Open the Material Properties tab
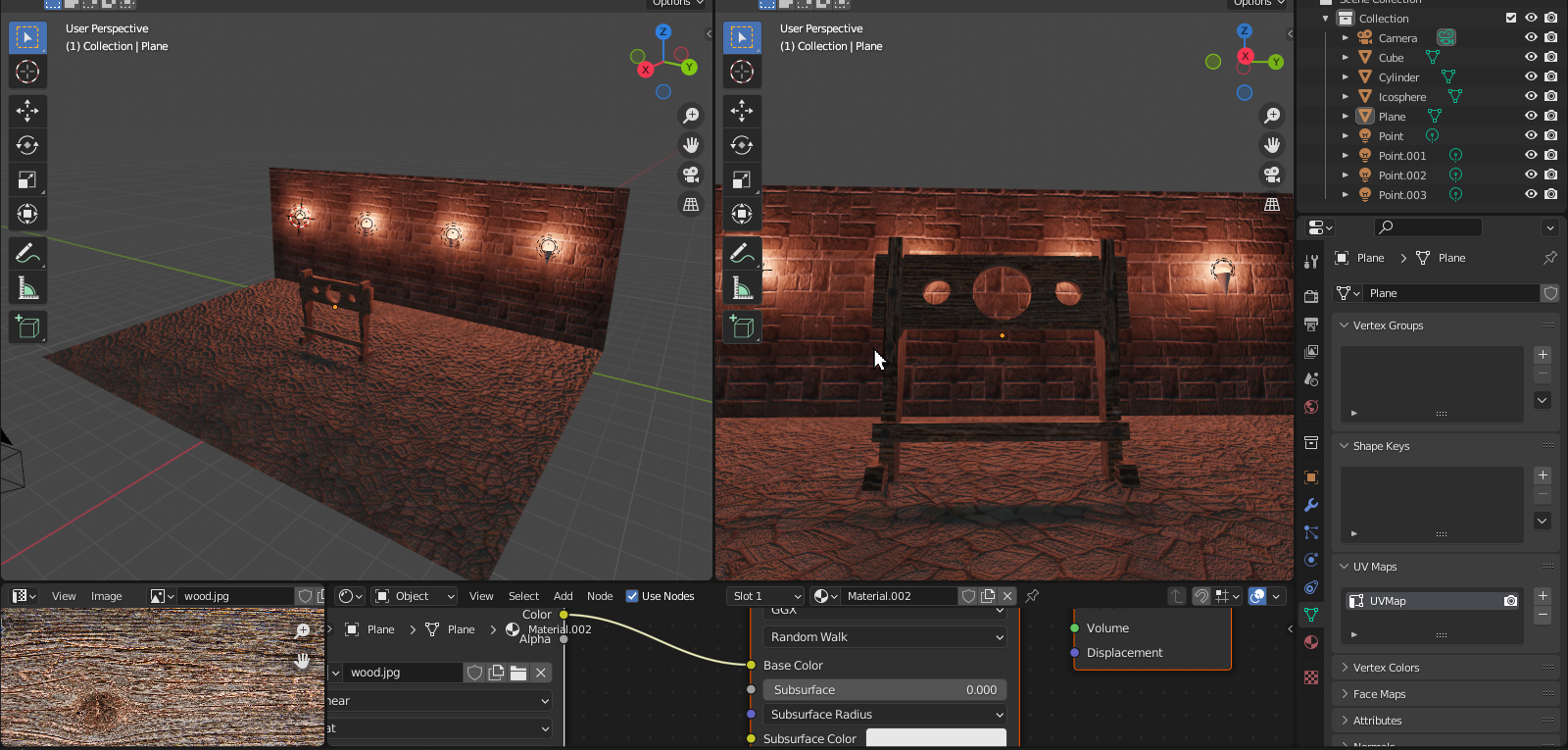The height and width of the screenshot is (750, 1568). pyautogui.click(x=1311, y=642)
